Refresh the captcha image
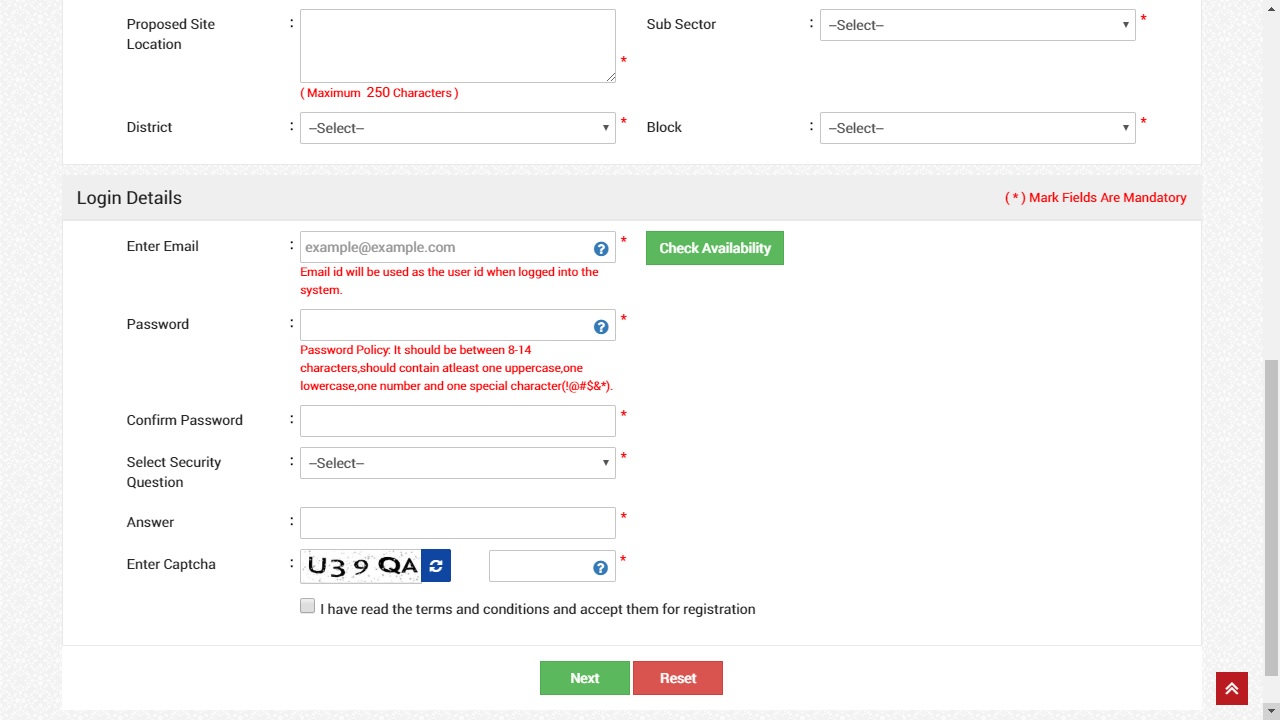Image resolution: width=1280 pixels, height=720 pixels. pyautogui.click(x=436, y=566)
